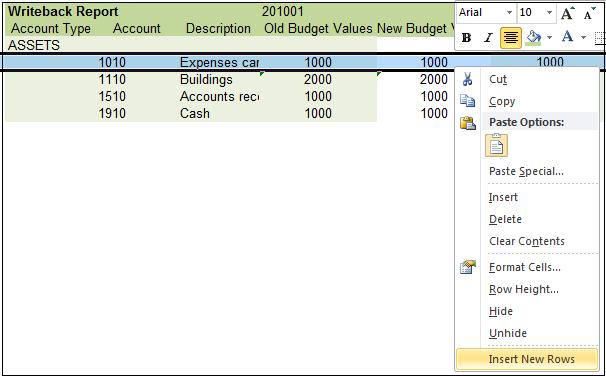Select the Paste option clipboard button
Viewport: 606px width, 376px height.
[497, 145]
